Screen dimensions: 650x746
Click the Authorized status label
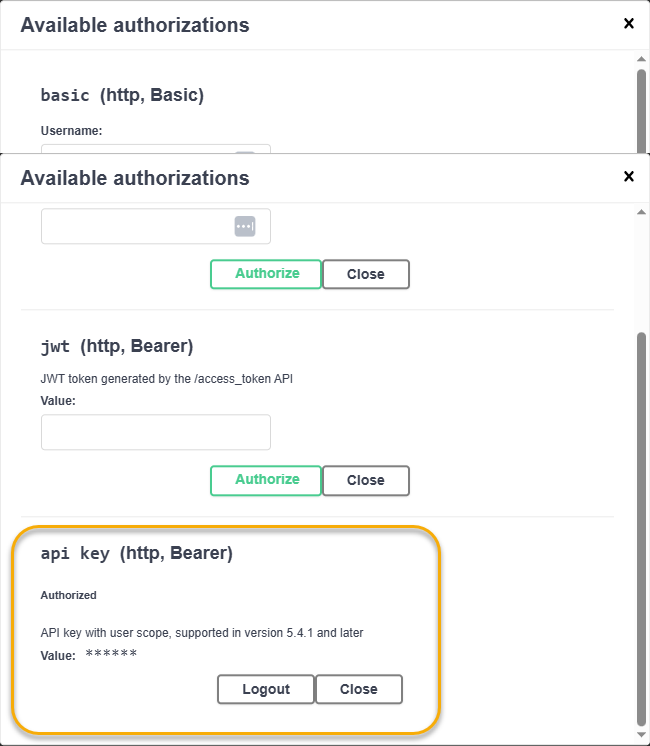click(x=69, y=595)
